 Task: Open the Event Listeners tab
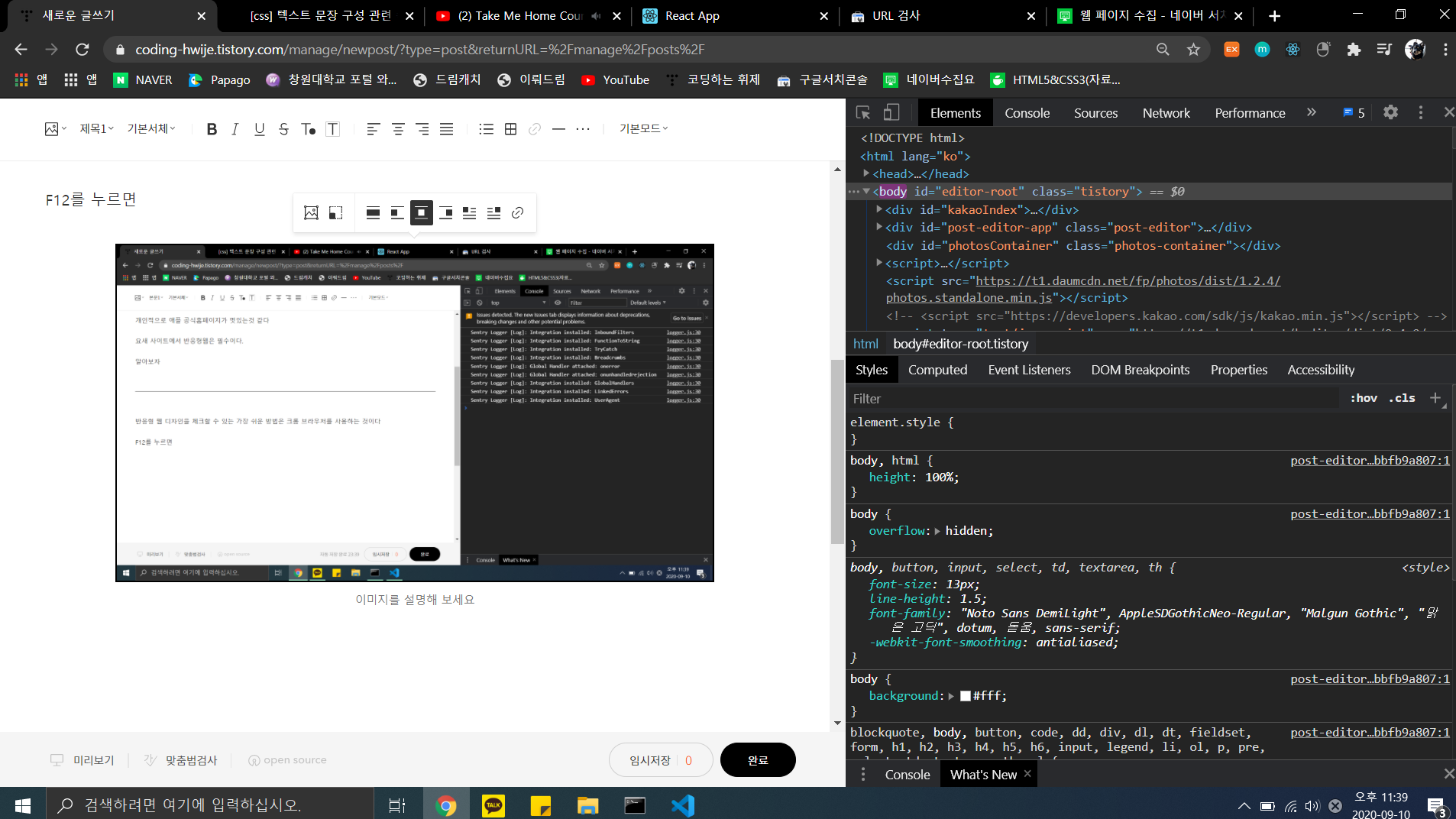pyautogui.click(x=1029, y=370)
